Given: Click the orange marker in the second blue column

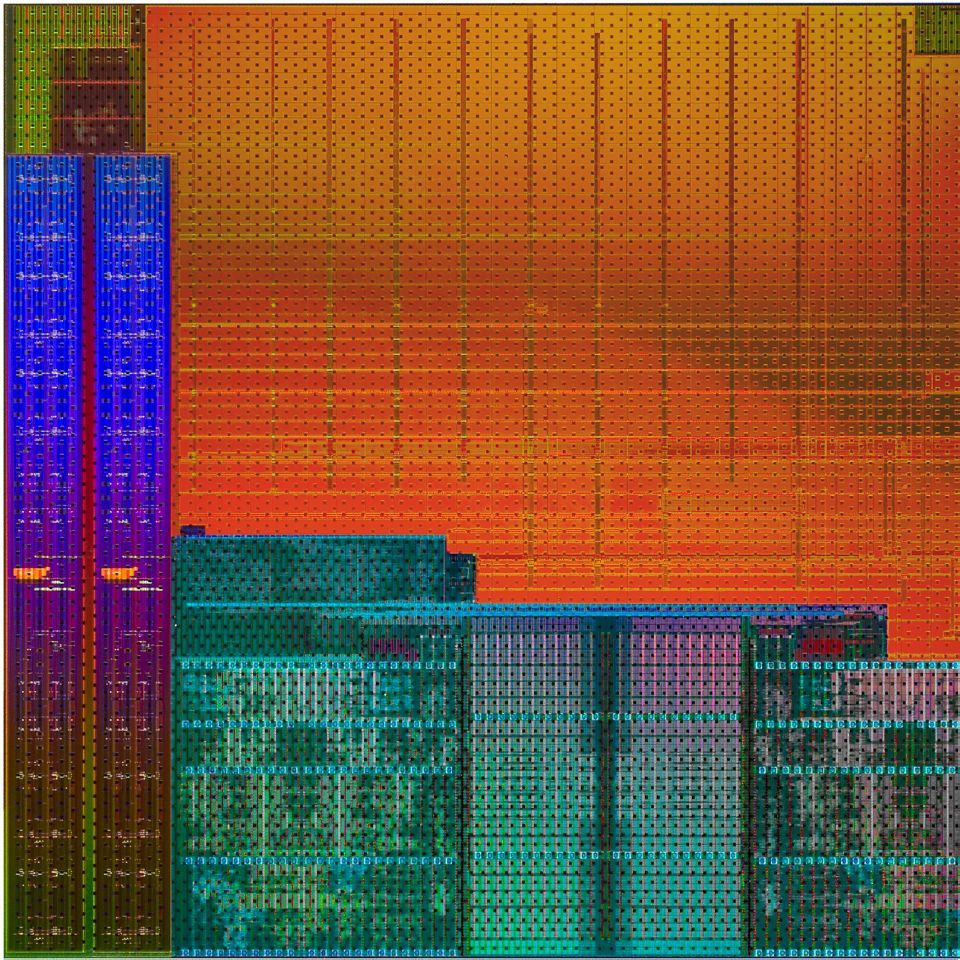Looking at the screenshot, I should click(x=119, y=573).
